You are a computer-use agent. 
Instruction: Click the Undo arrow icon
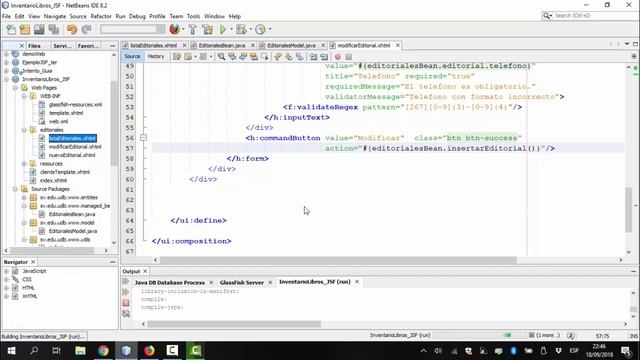72,29
